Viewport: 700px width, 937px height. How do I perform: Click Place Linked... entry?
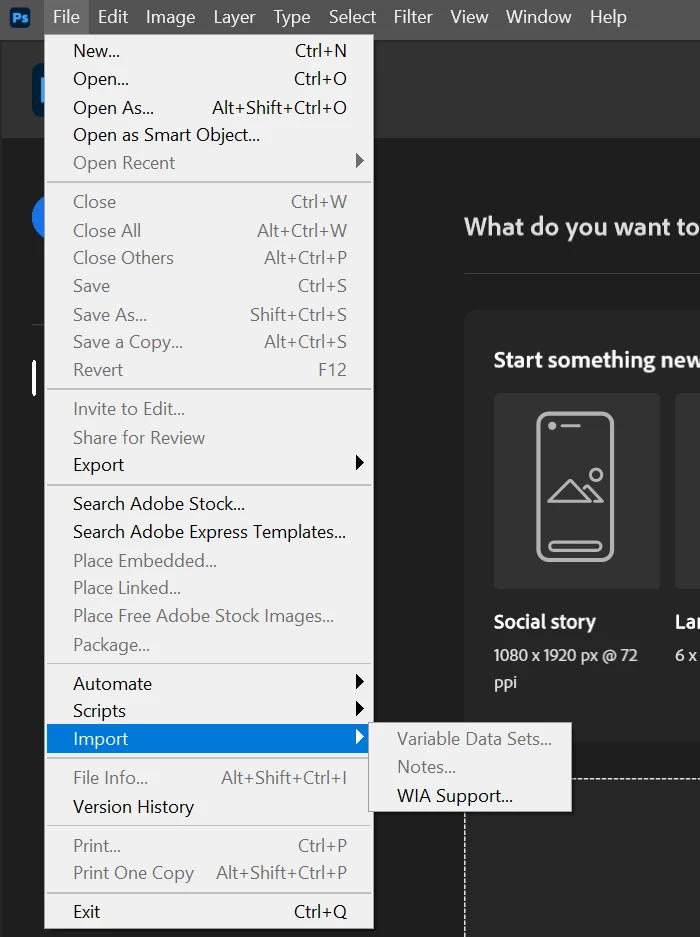click(x=209, y=588)
